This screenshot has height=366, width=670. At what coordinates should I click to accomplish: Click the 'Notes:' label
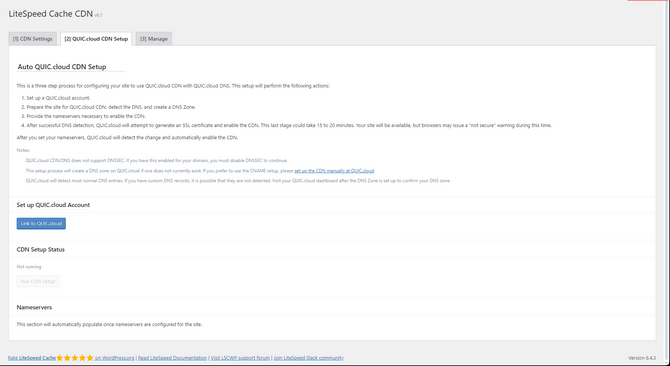click(x=23, y=150)
